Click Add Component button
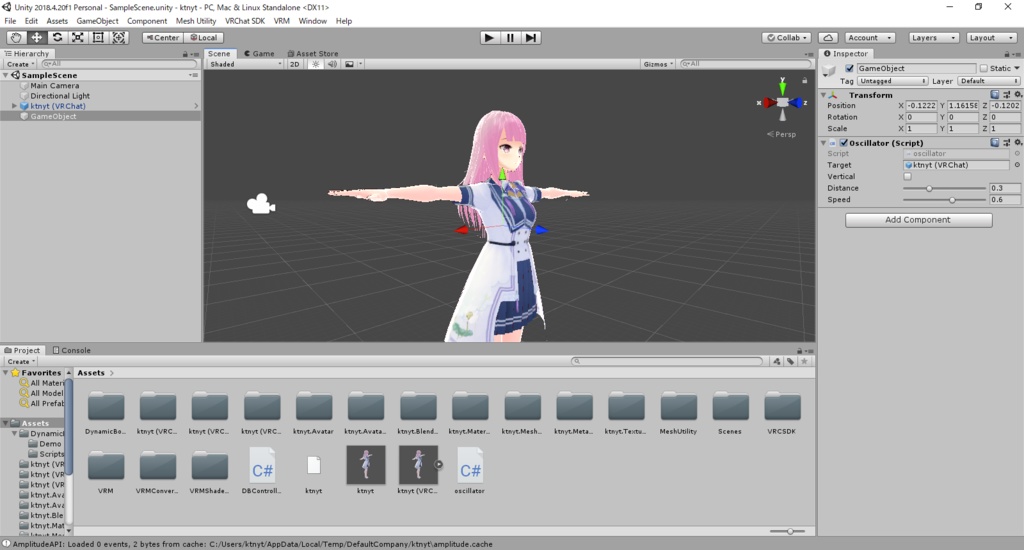The height and width of the screenshot is (550, 1024). (x=918, y=220)
